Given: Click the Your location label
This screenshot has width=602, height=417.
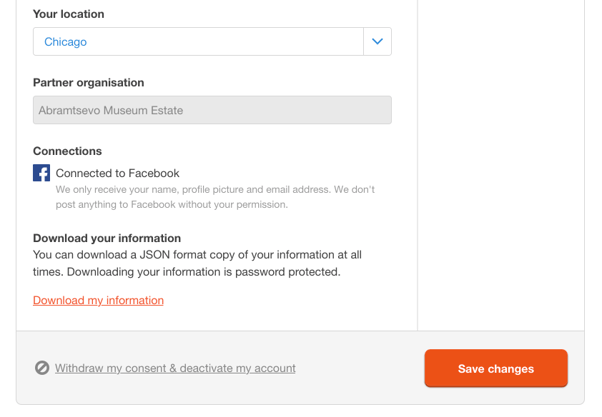Looking at the screenshot, I should tap(69, 14).
